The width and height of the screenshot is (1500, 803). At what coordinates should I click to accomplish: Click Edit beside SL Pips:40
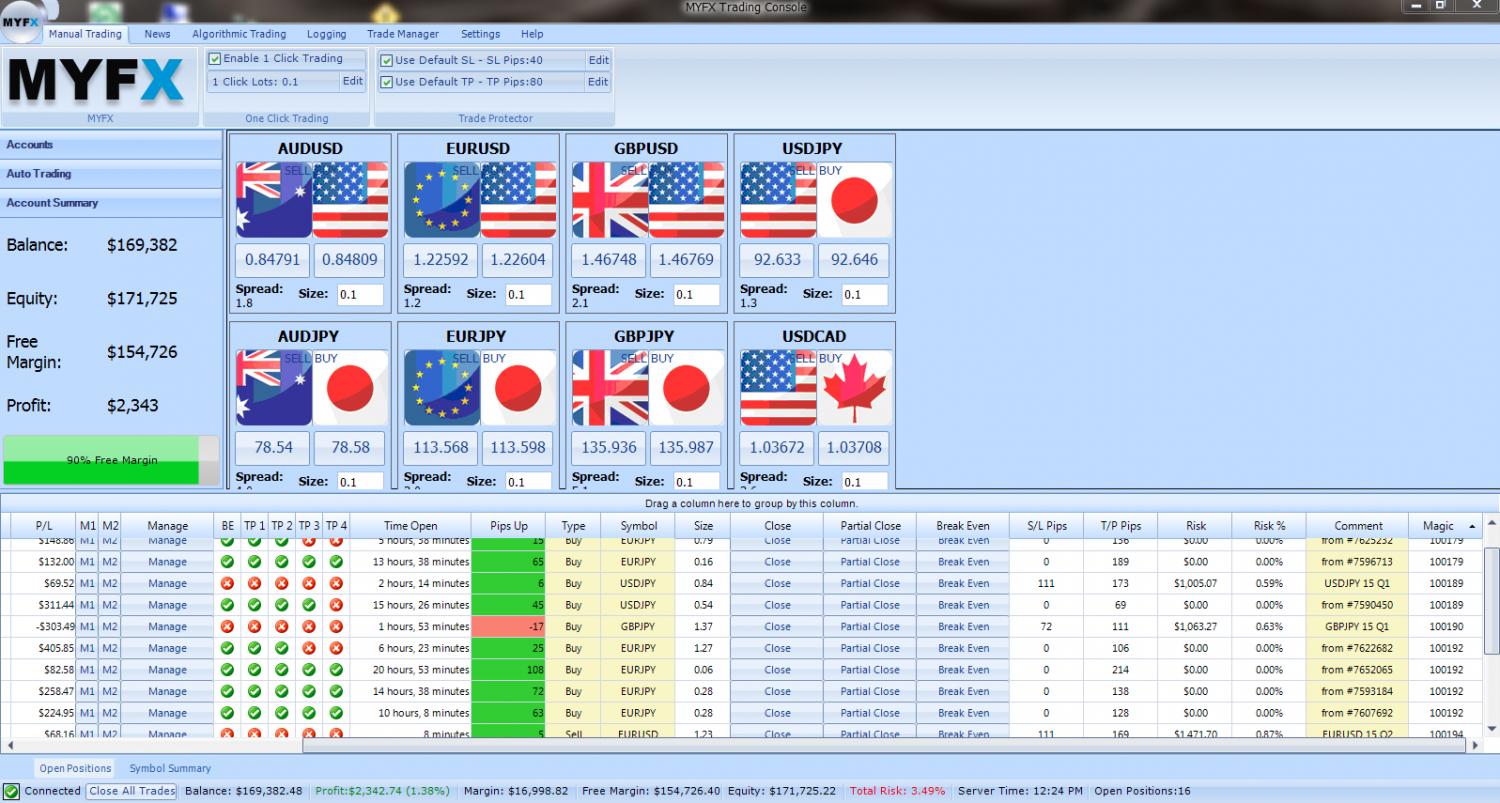coord(598,60)
